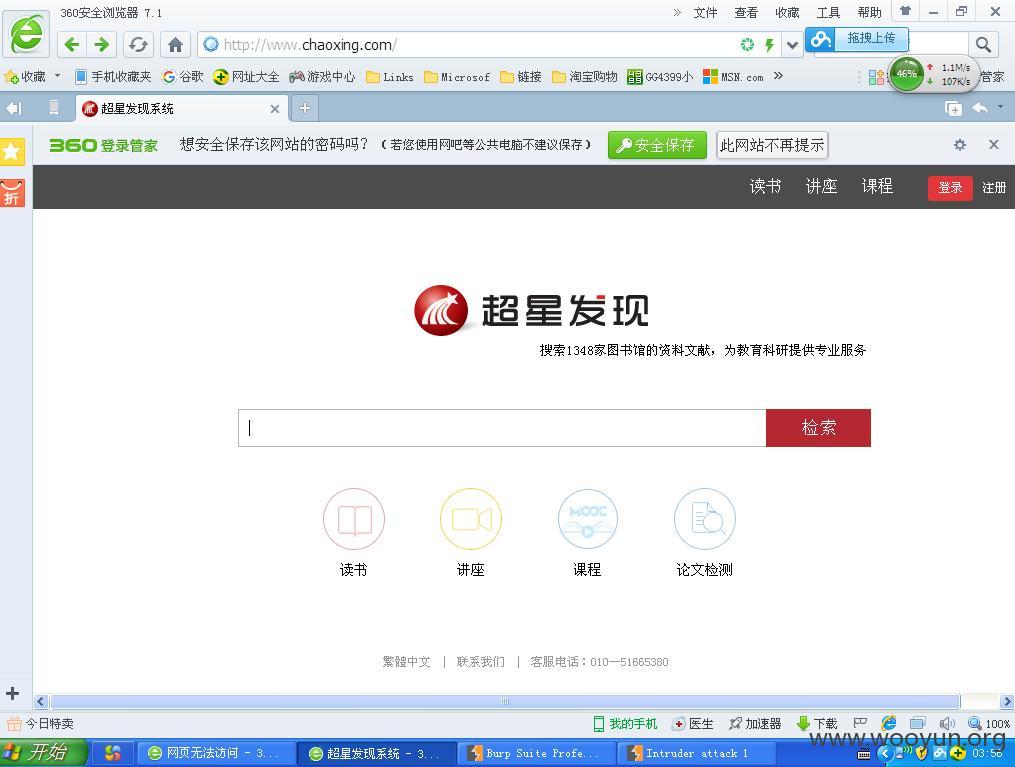Click the yellow star sidebar icon
1015x767 pixels.
(x=12, y=151)
